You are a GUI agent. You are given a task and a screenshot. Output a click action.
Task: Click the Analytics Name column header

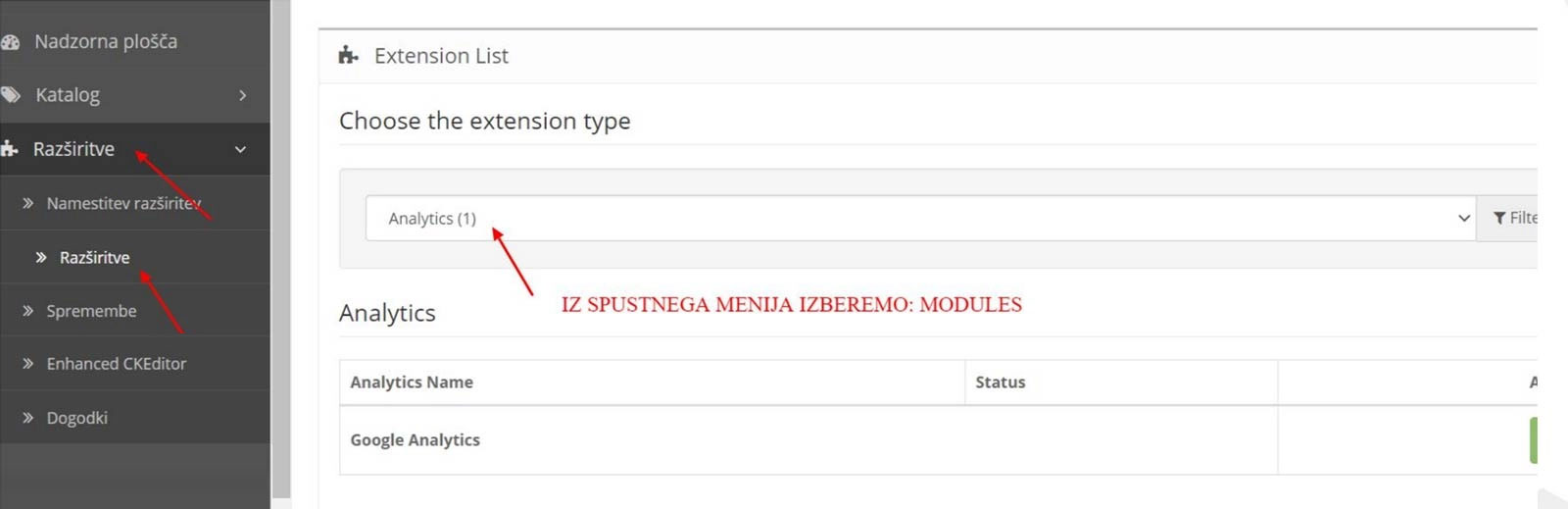(412, 382)
